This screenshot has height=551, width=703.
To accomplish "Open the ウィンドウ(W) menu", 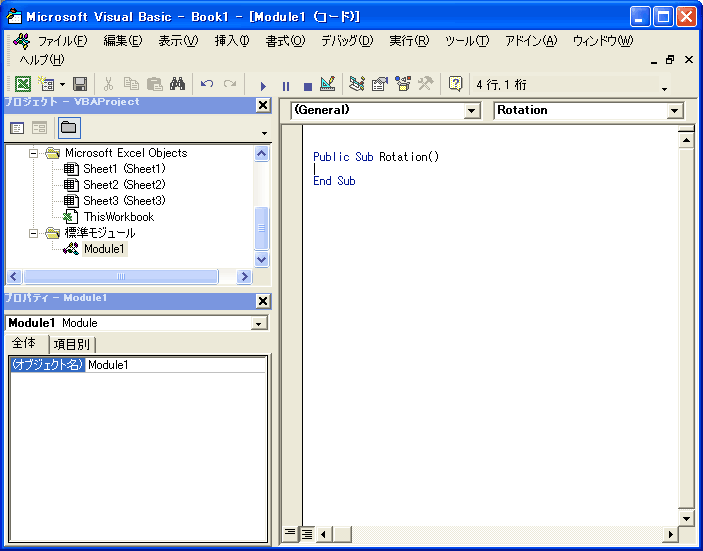I will (603, 41).
